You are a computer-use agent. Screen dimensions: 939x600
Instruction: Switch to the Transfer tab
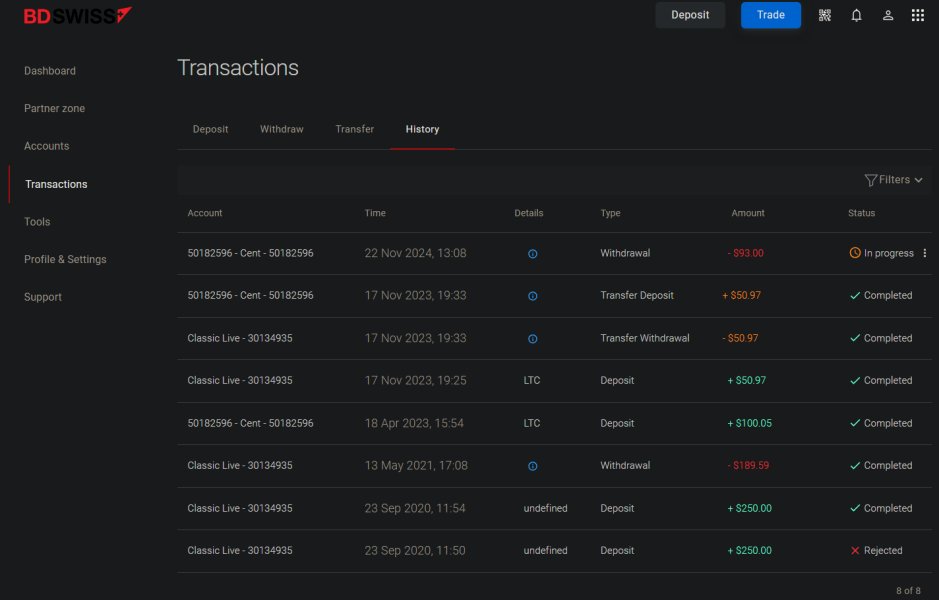coord(355,129)
